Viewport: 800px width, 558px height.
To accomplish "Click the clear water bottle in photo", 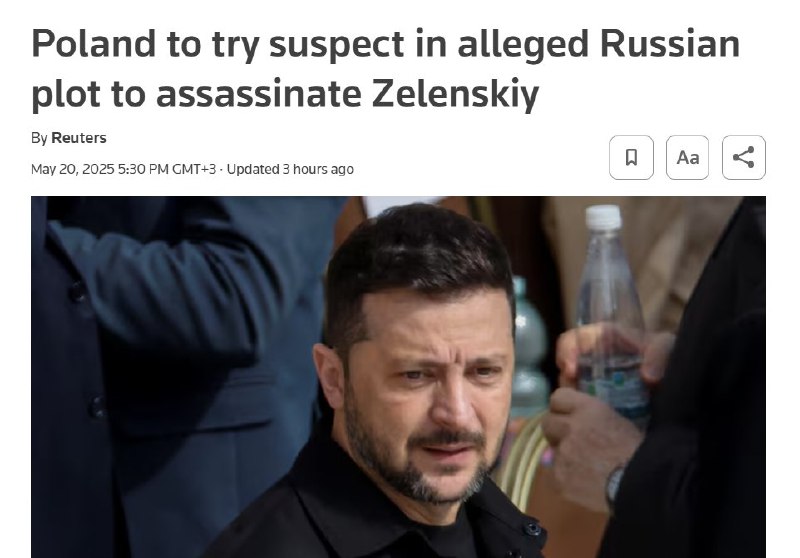I will click(x=610, y=311).
